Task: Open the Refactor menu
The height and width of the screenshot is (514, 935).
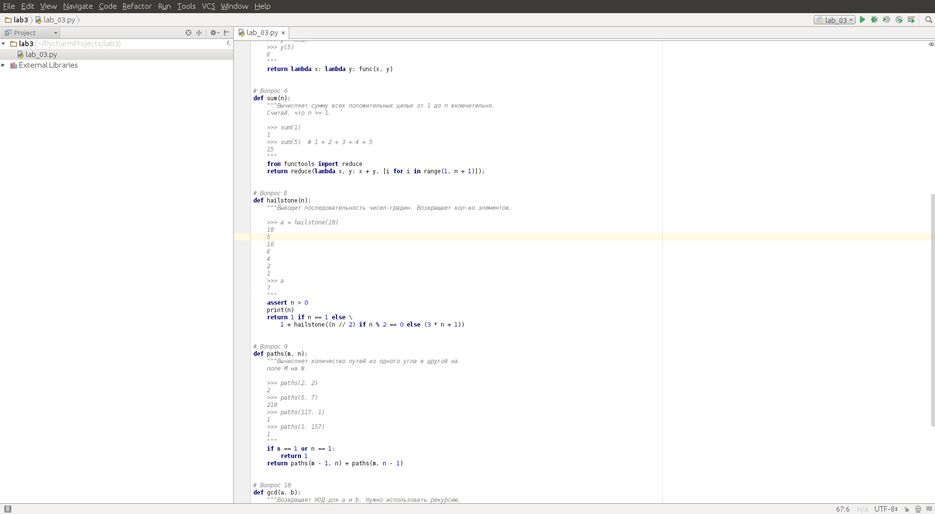Action: pyautogui.click(x=137, y=6)
